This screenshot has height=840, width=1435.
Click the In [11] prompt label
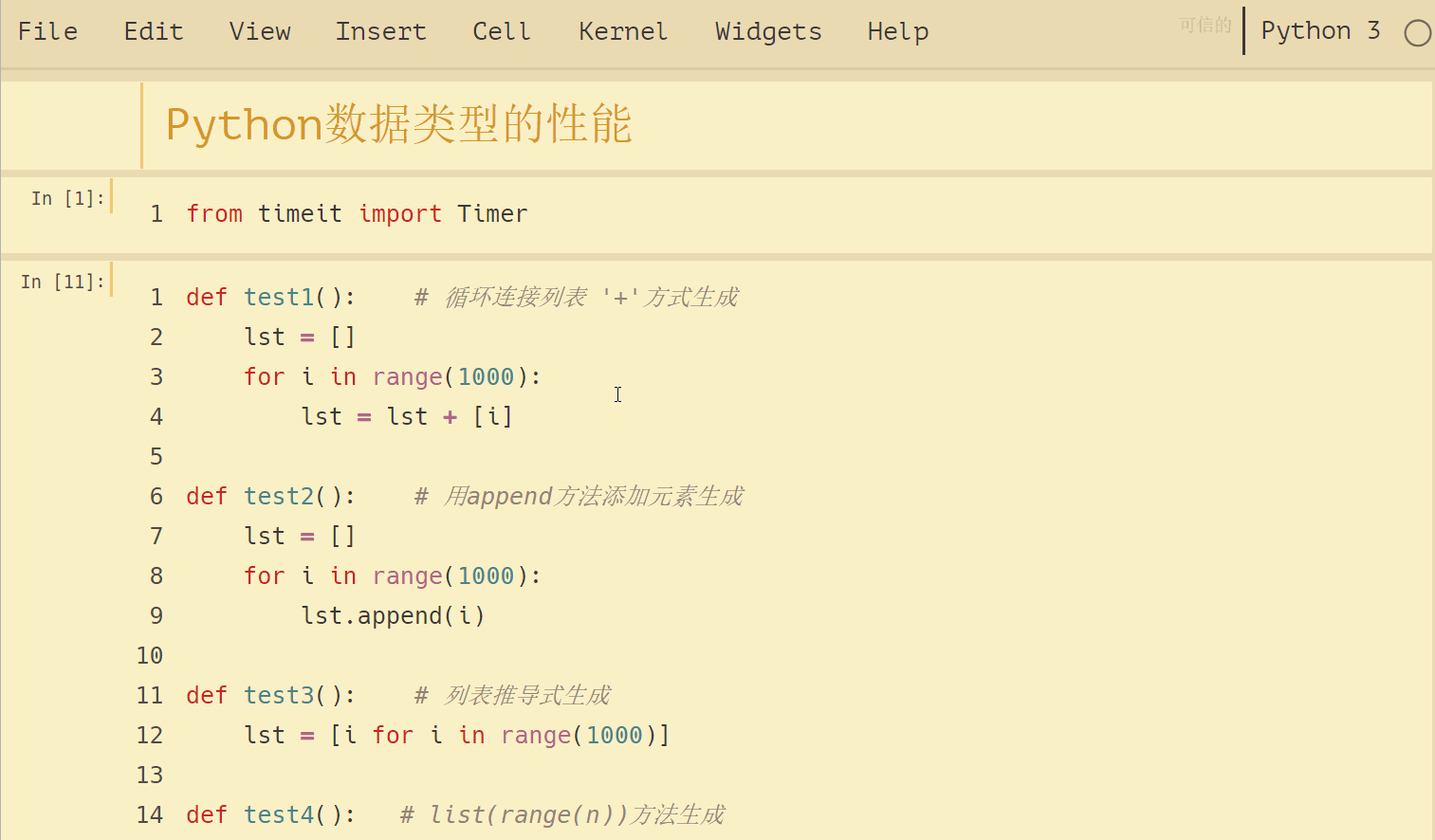[x=59, y=281]
